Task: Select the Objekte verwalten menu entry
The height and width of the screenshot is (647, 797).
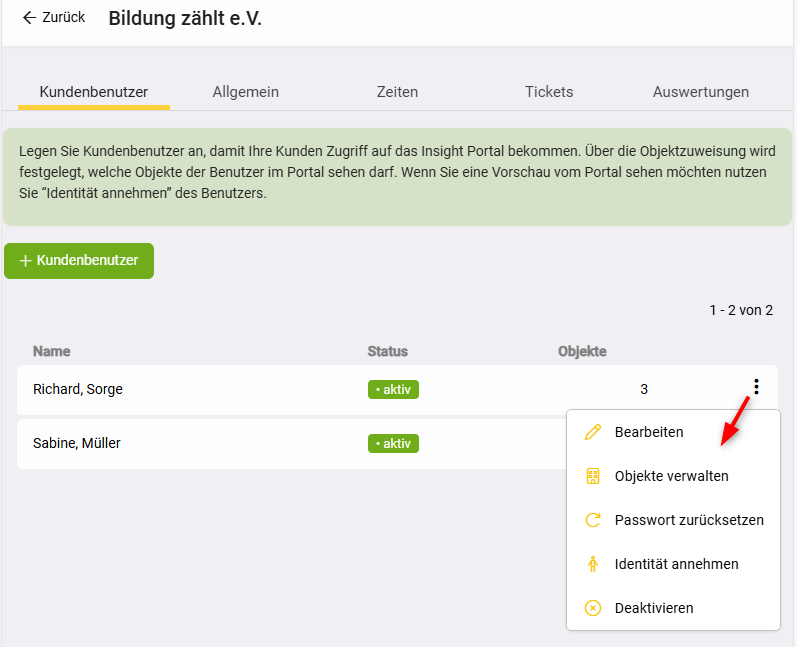Action: point(671,476)
